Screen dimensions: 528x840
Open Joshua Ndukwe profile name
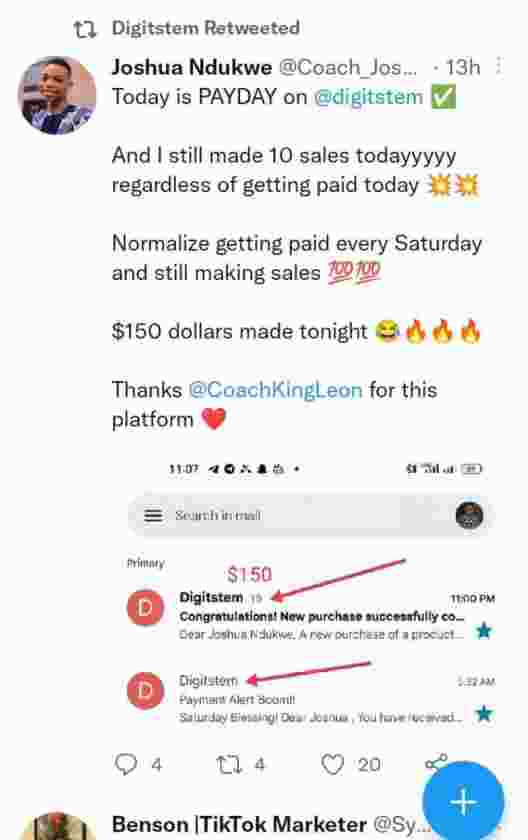click(x=192, y=68)
